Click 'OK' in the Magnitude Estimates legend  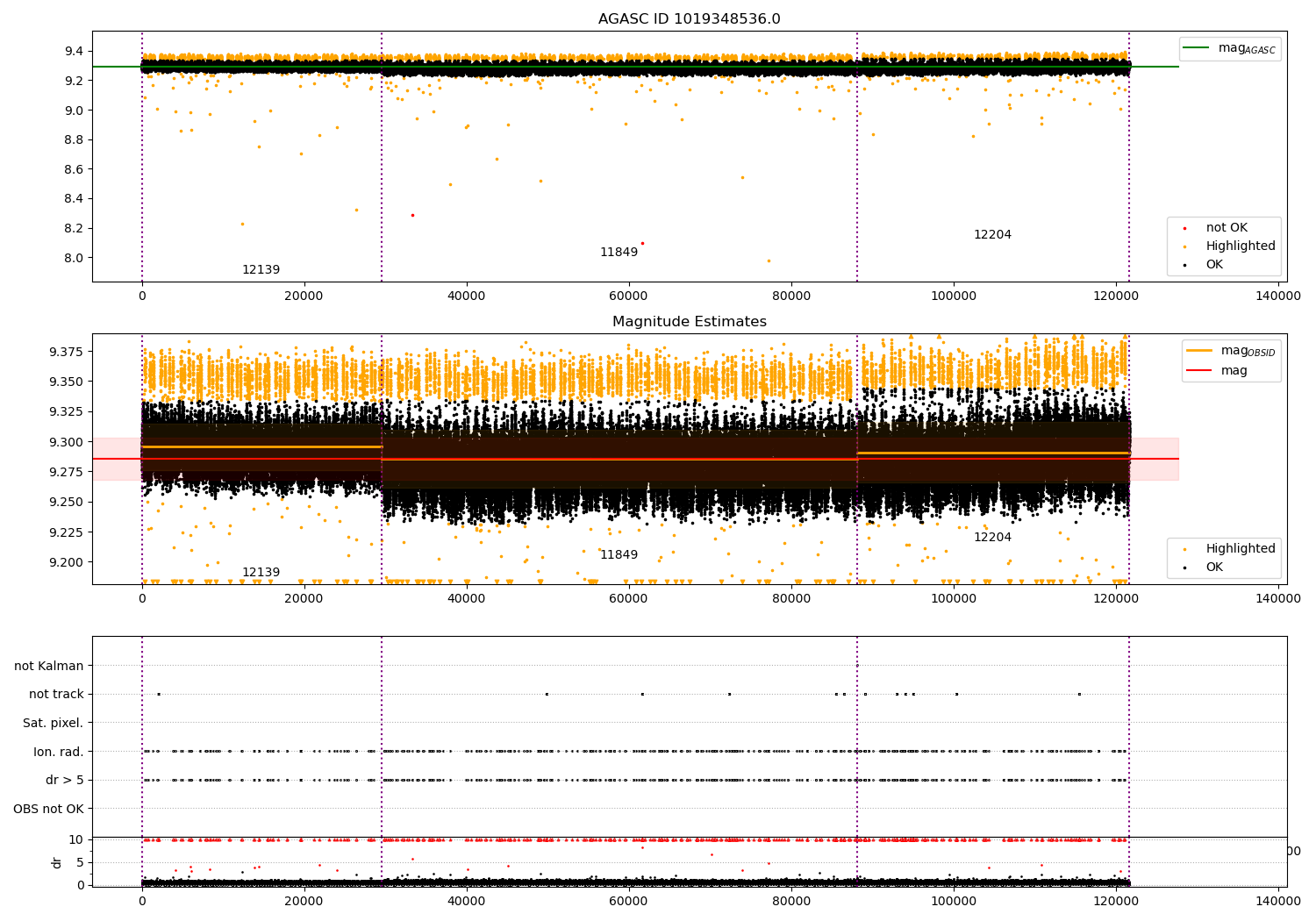[1214, 568]
